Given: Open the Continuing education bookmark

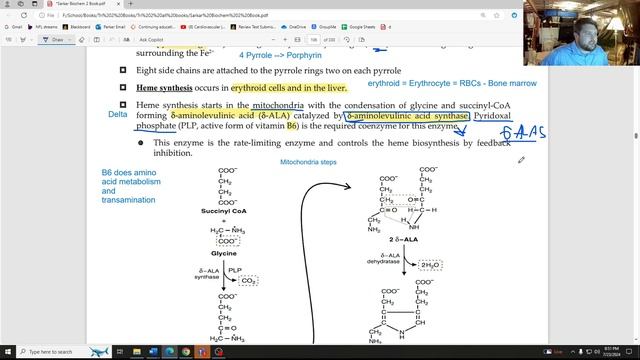Looking at the screenshot, I should 153,27.
